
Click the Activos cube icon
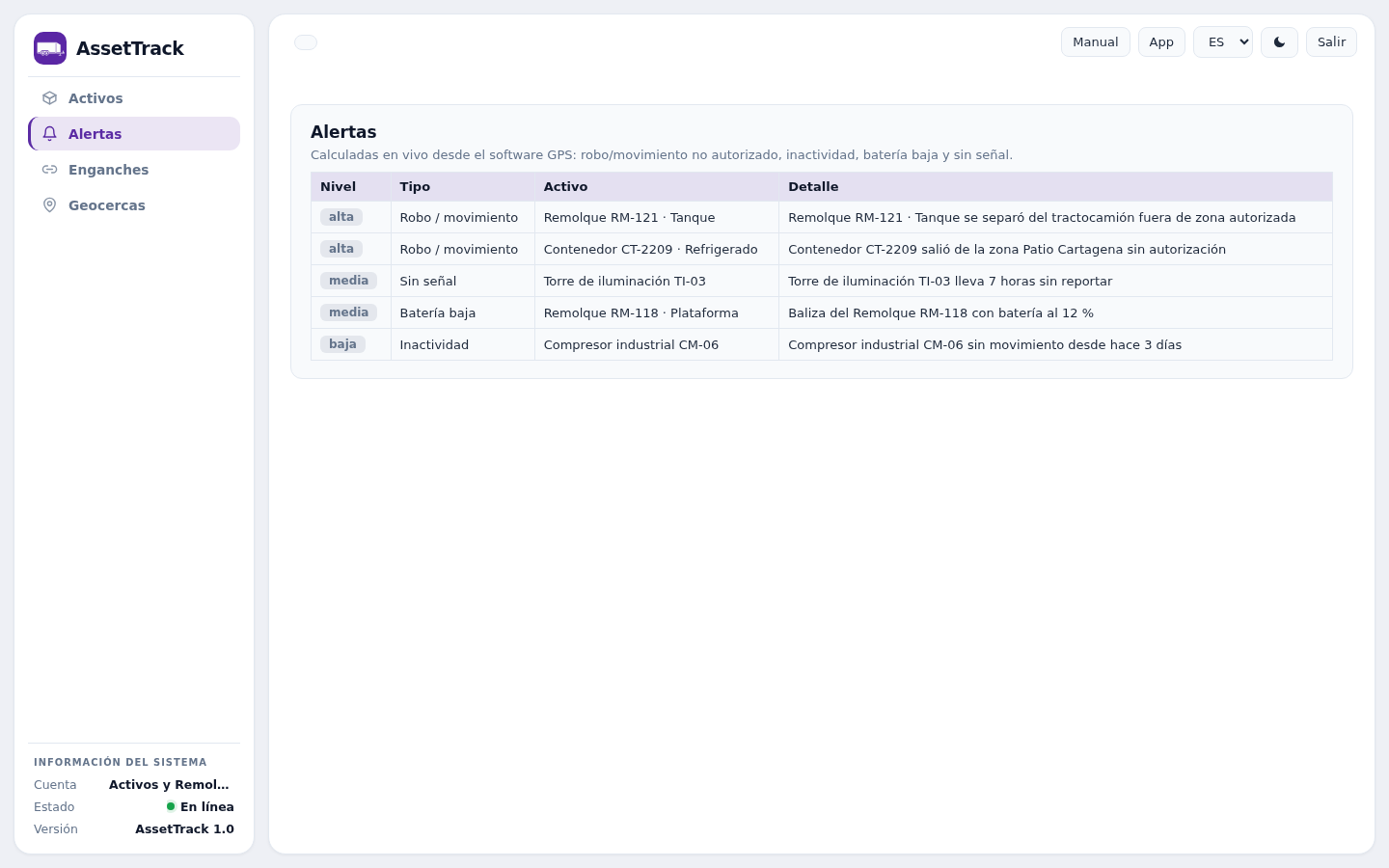[49, 98]
